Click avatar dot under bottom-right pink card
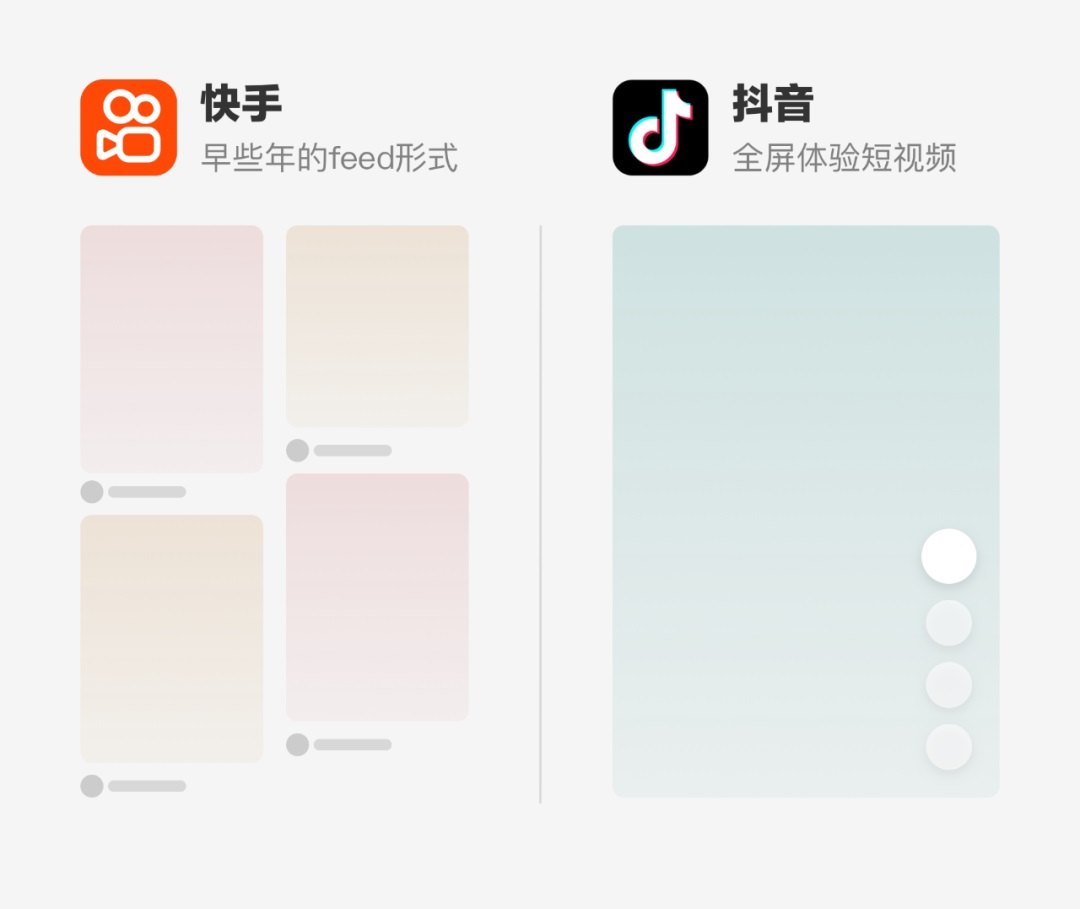The width and height of the screenshot is (1080, 909). [298, 744]
